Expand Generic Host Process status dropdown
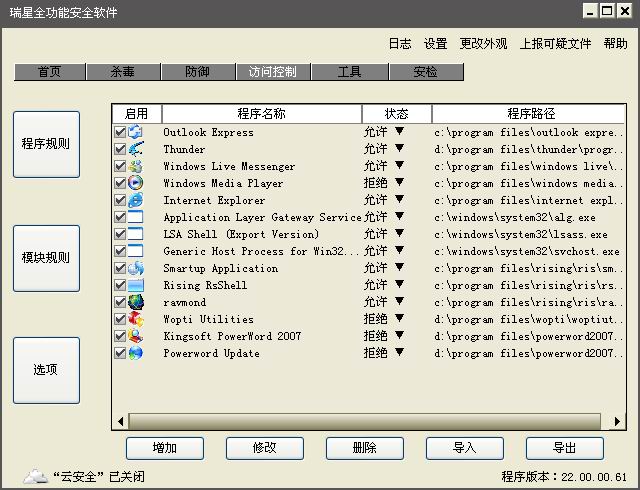Viewport: 640px width, 490px height. tap(400, 250)
